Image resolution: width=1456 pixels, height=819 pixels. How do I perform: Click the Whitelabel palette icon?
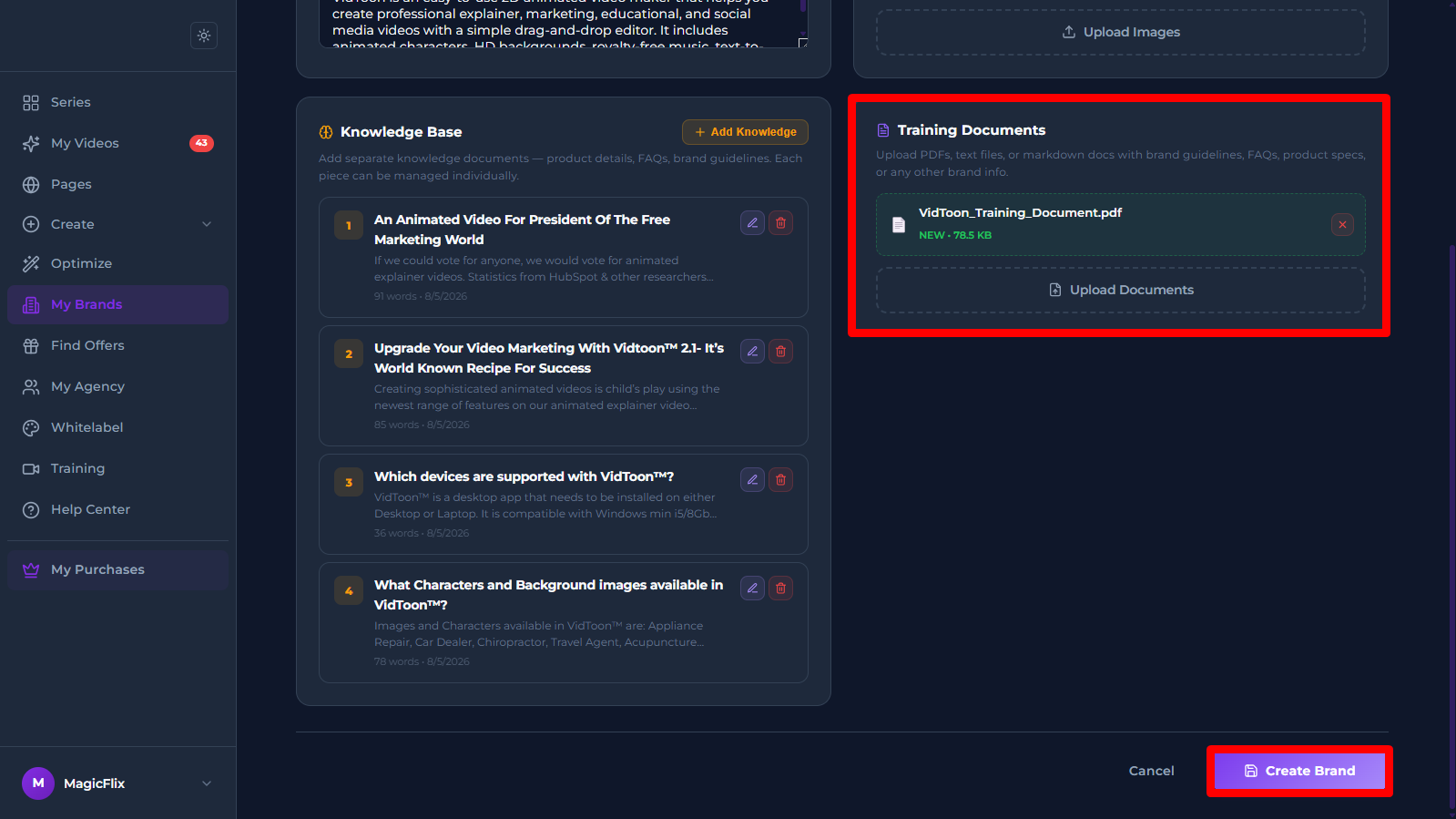pyautogui.click(x=31, y=427)
